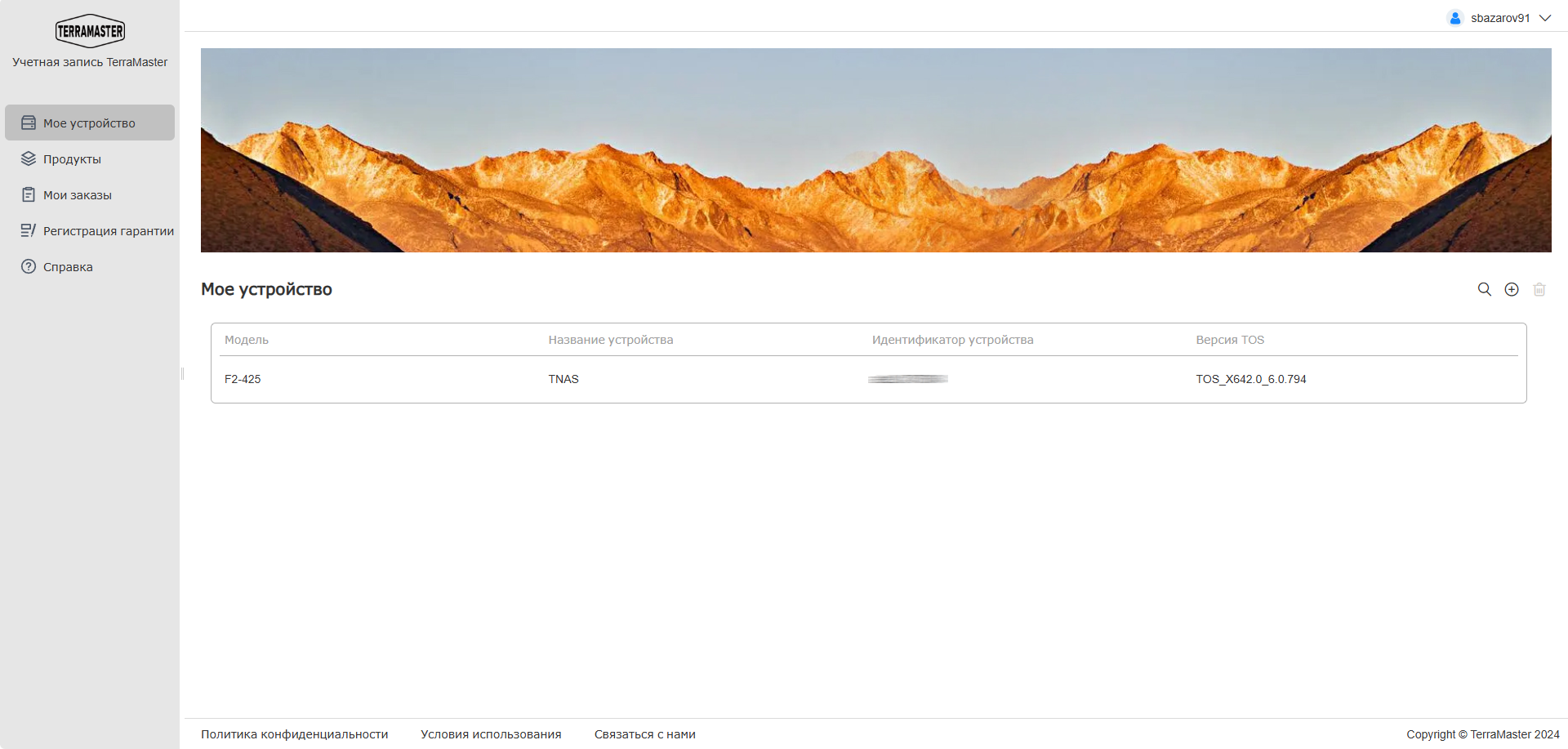This screenshot has height=749, width=1568.
Task: Click the mountain banner image
Action: (876, 150)
